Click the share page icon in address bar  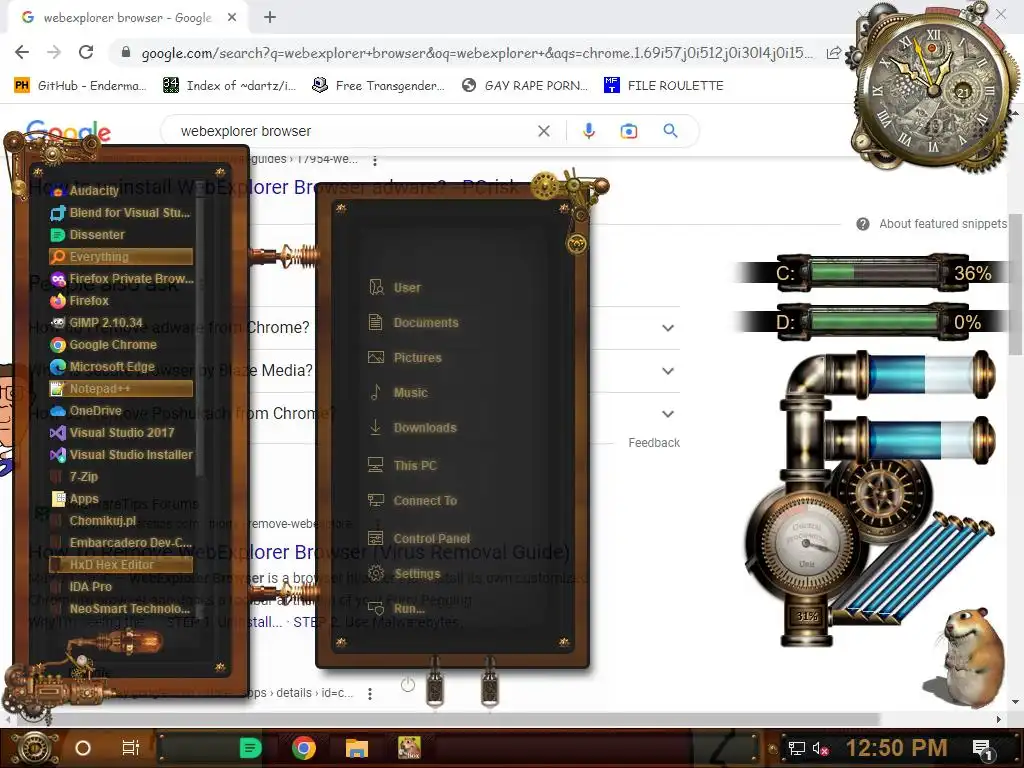pyautogui.click(x=833, y=53)
